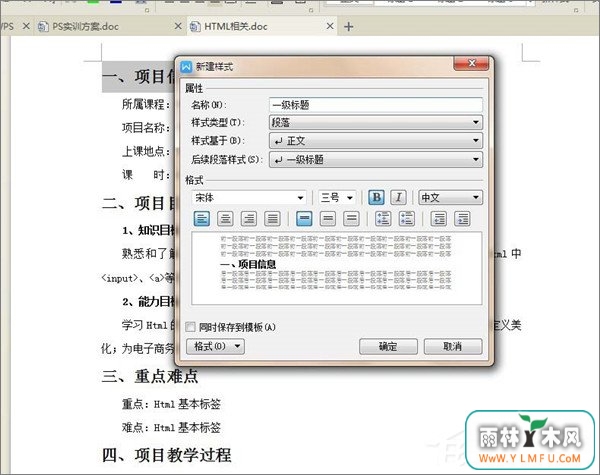Close the 新建样式 dialog

pyautogui.click(x=471, y=63)
